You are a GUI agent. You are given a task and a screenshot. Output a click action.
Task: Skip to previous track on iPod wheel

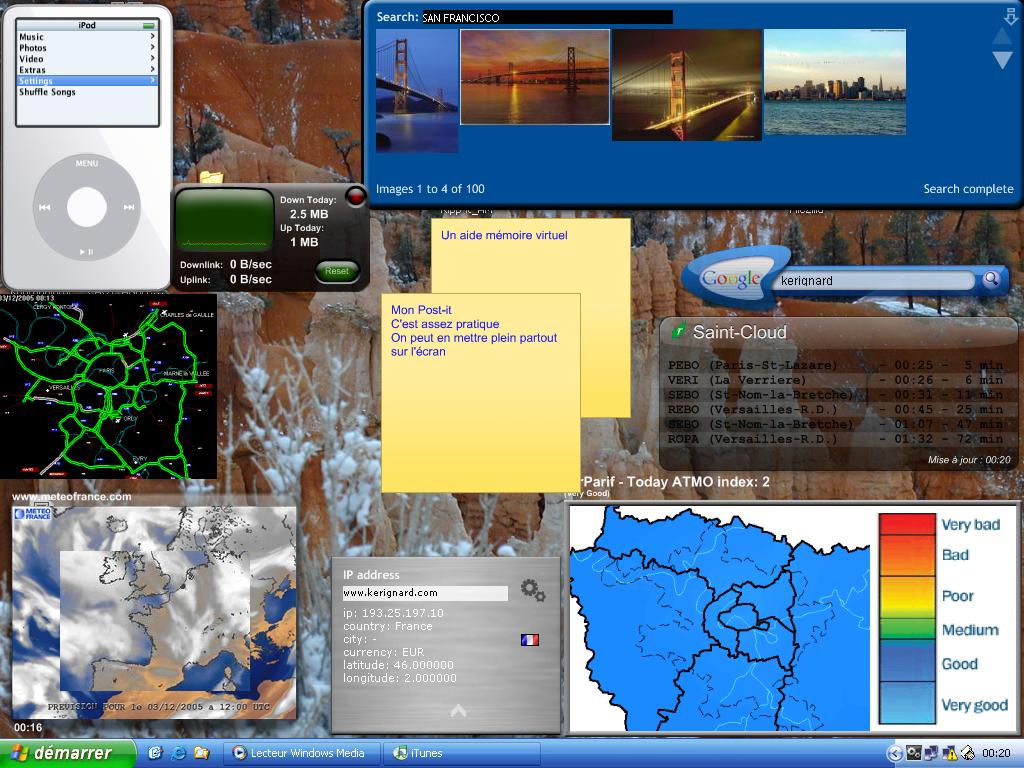(44, 207)
